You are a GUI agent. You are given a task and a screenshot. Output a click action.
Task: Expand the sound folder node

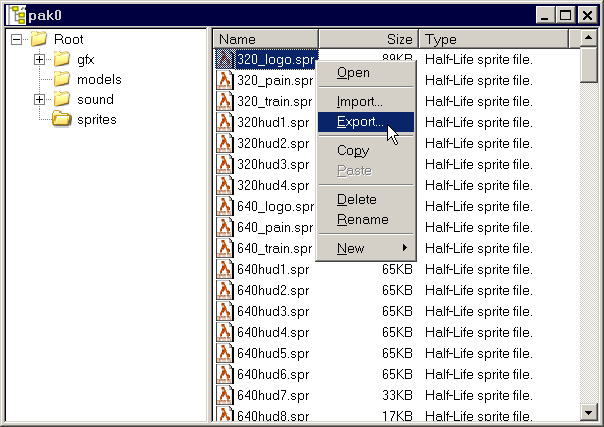click(40, 100)
